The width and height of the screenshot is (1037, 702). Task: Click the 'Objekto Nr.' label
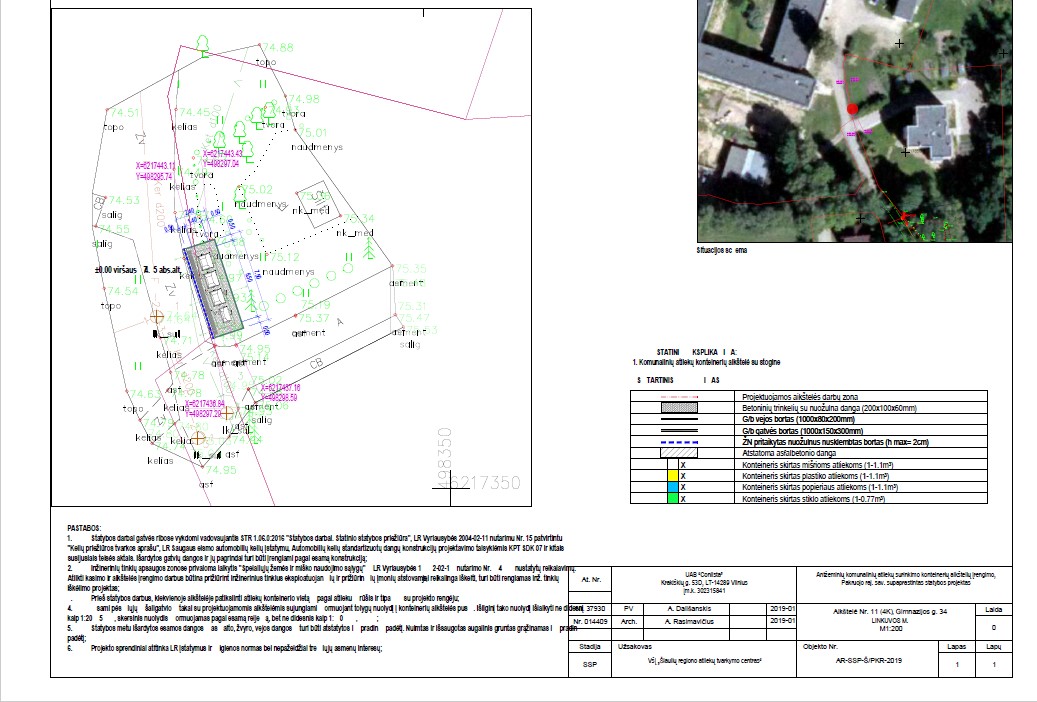click(x=820, y=646)
